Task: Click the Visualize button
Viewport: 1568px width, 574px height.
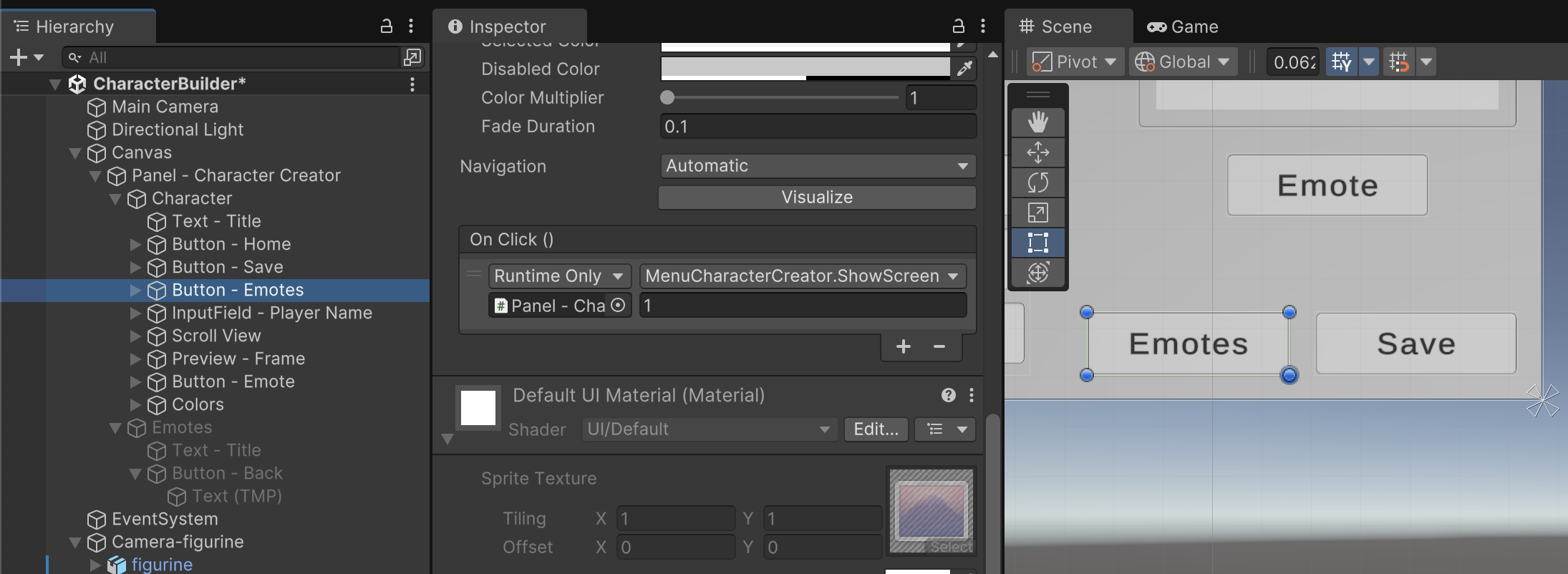Action: point(817,198)
